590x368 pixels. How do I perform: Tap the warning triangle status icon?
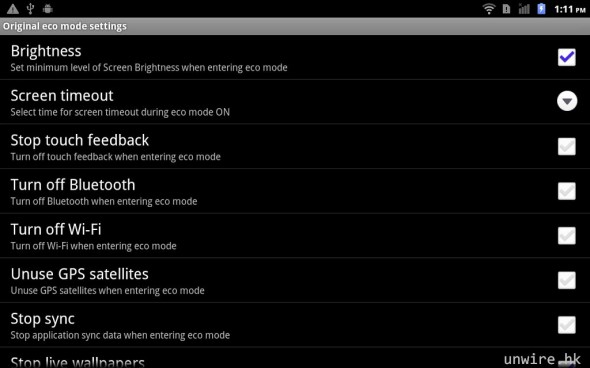tap(13, 9)
